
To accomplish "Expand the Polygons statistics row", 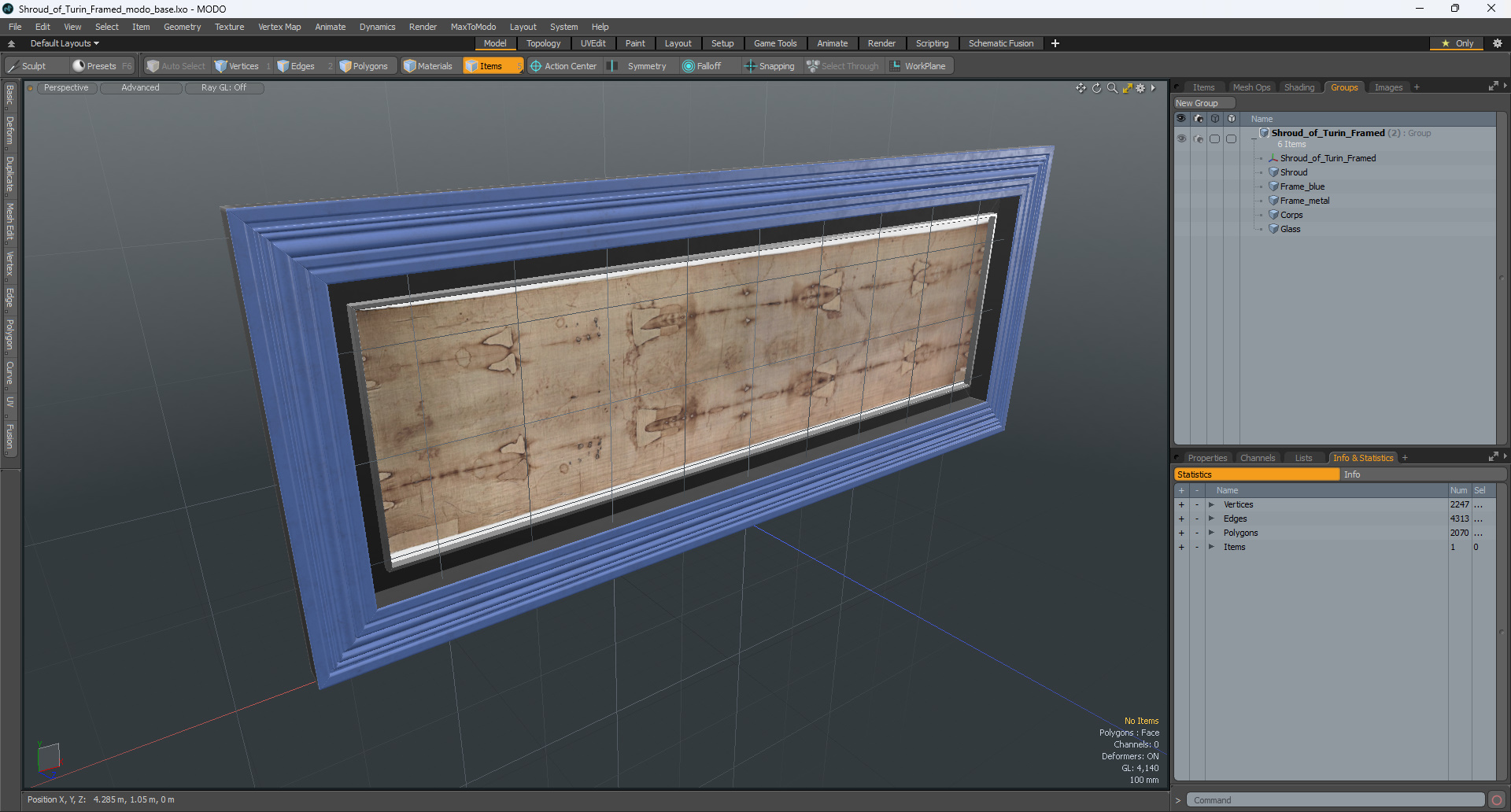I will tap(1211, 533).
